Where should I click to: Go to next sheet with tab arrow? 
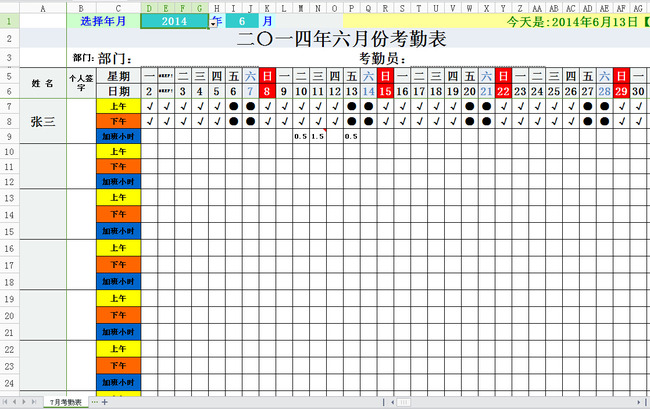click(24, 402)
